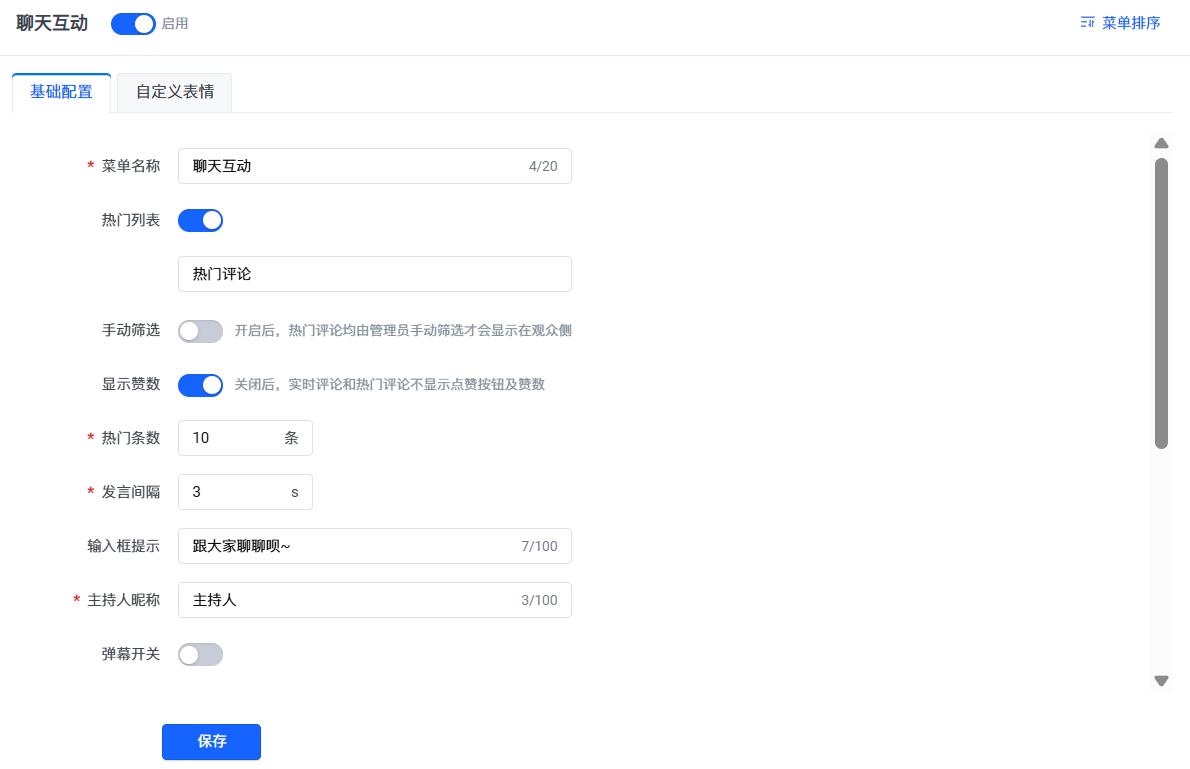Click the scrollbar down arrow
The height and width of the screenshot is (769, 1190).
(1161, 681)
